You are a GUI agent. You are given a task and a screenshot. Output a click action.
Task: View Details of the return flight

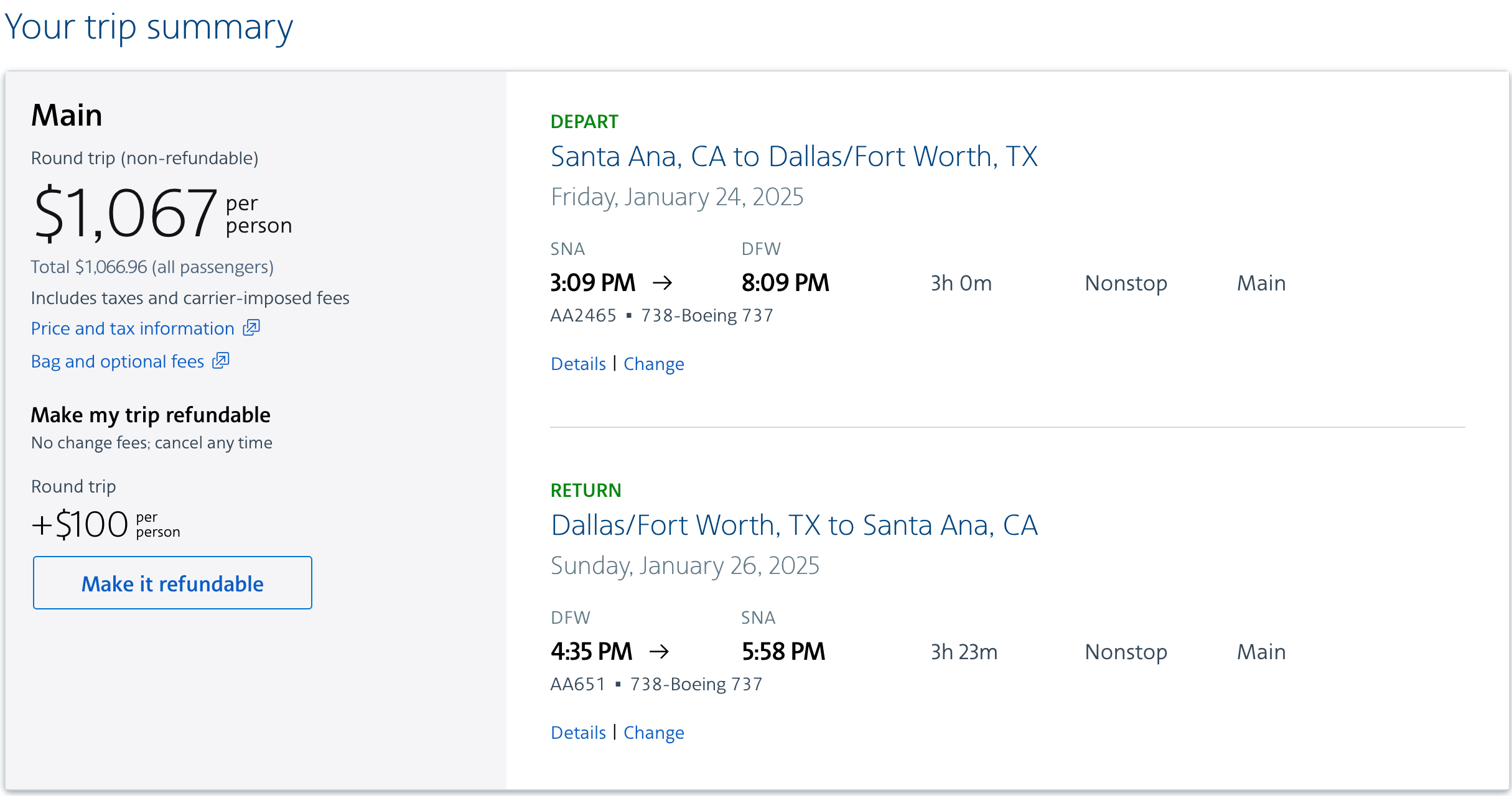click(x=577, y=733)
